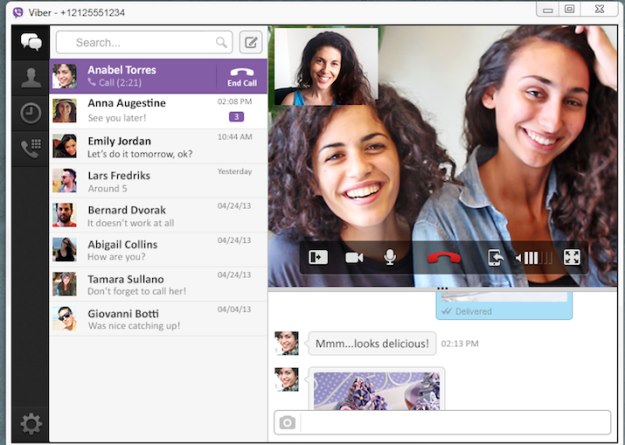Click the video panel divider handle dots
This screenshot has height=445, width=625.
pos(442,288)
